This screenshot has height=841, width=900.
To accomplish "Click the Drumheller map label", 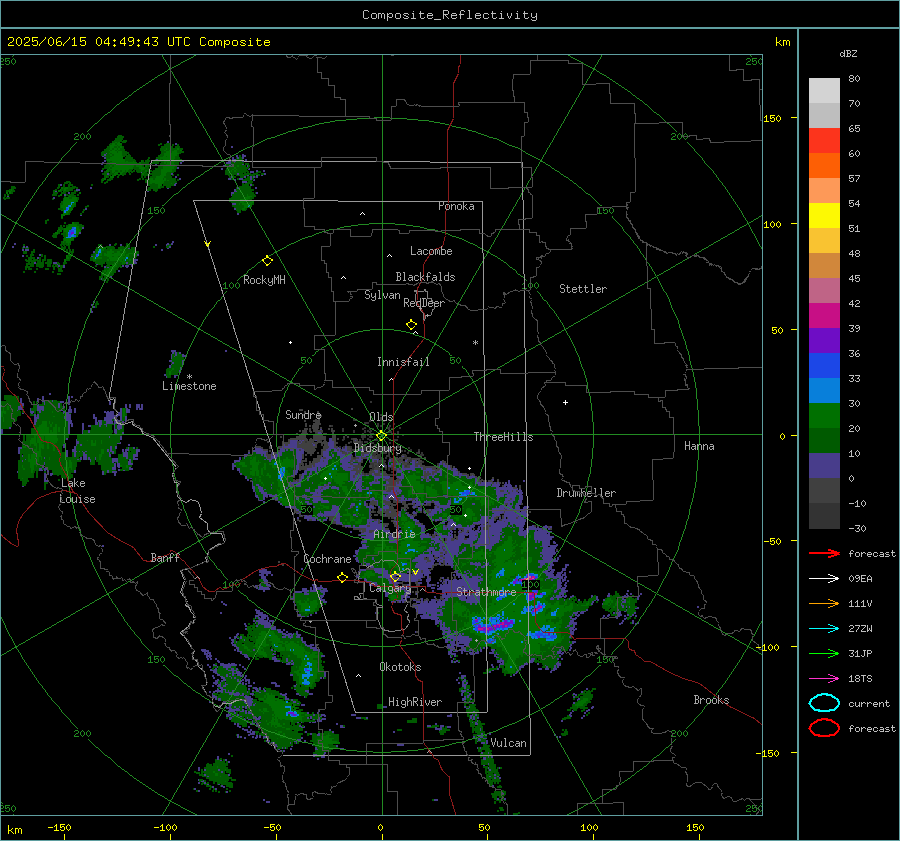I will pos(586,493).
